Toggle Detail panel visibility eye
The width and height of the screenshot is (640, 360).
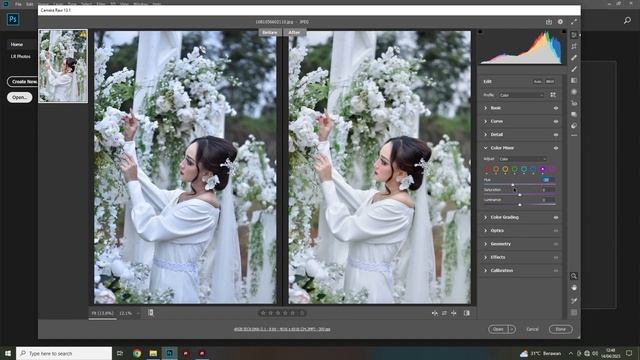(556, 135)
